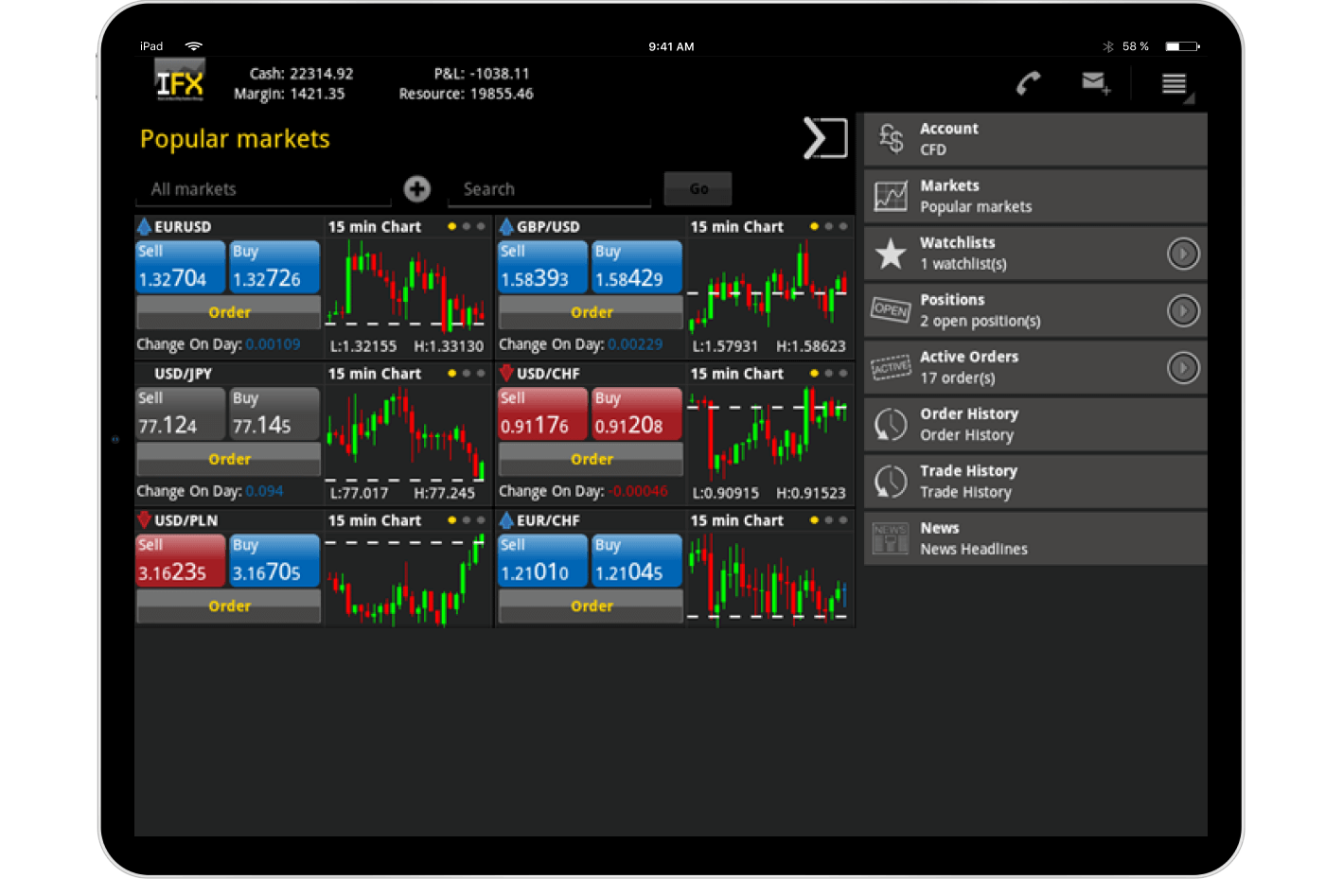Image resolution: width=1343 pixels, height=896 pixels.
Task: Open the compose message envelope icon
Action: tap(1095, 83)
